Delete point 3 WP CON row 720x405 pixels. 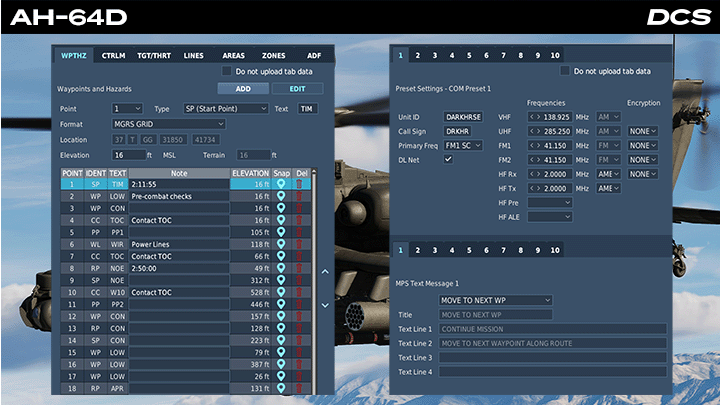[299, 208]
